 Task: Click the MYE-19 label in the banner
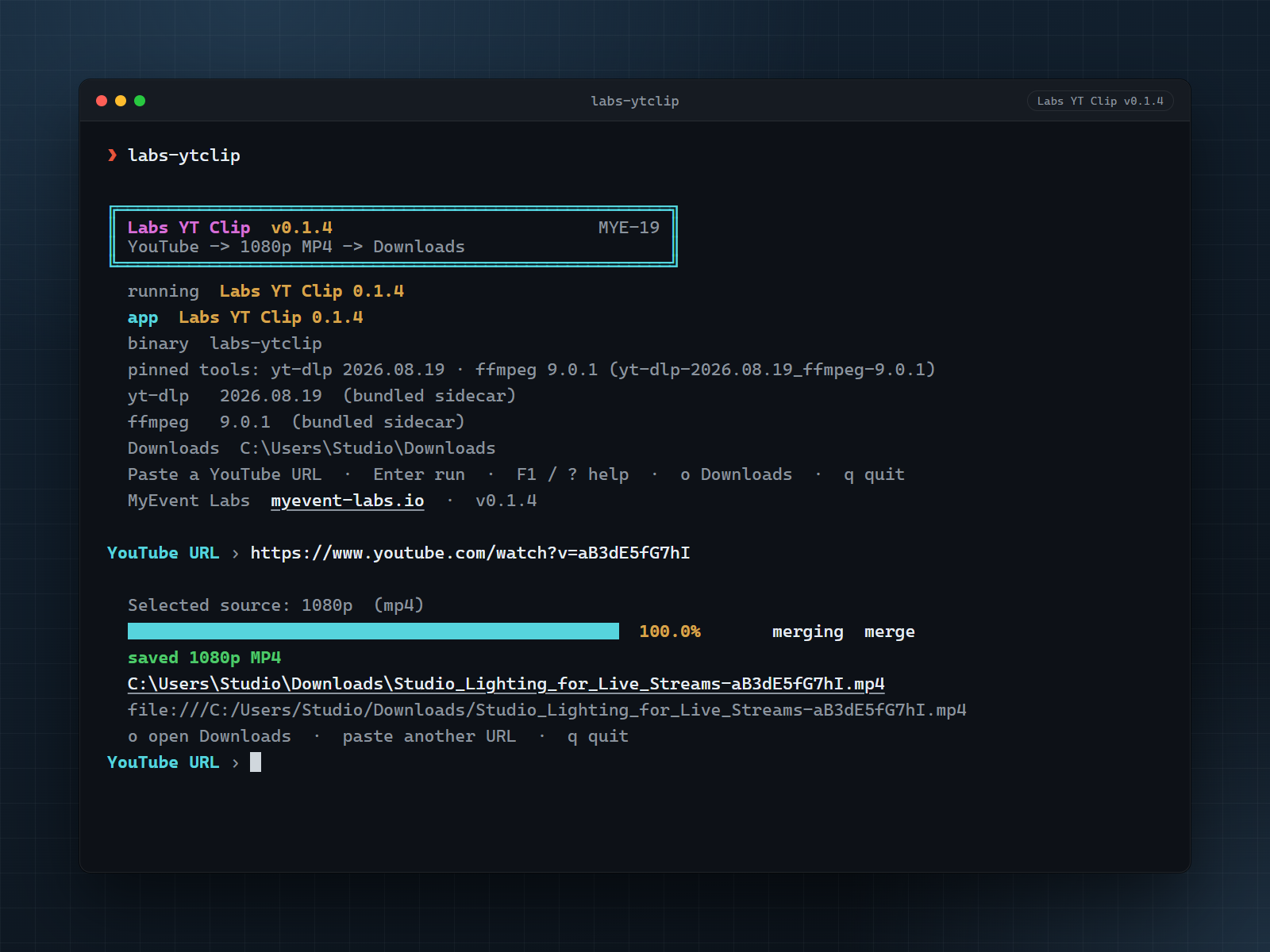(x=629, y=228)
